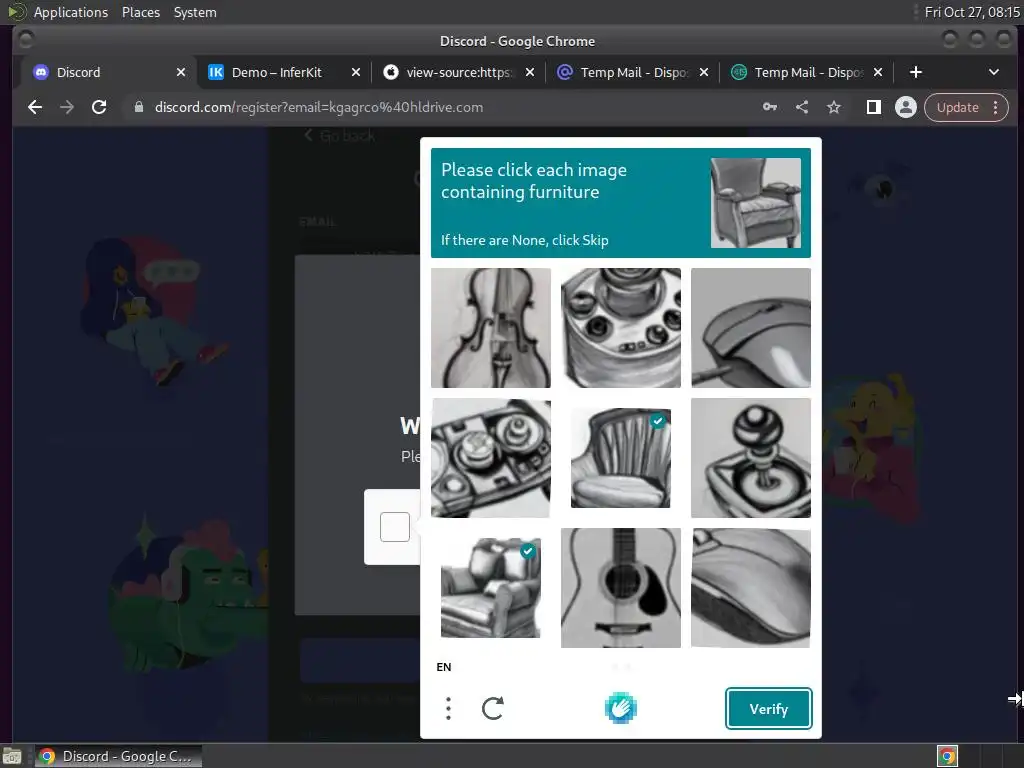Open the Chrome profile avatar menu
1024x768 pixels.
tap(905, 107)
